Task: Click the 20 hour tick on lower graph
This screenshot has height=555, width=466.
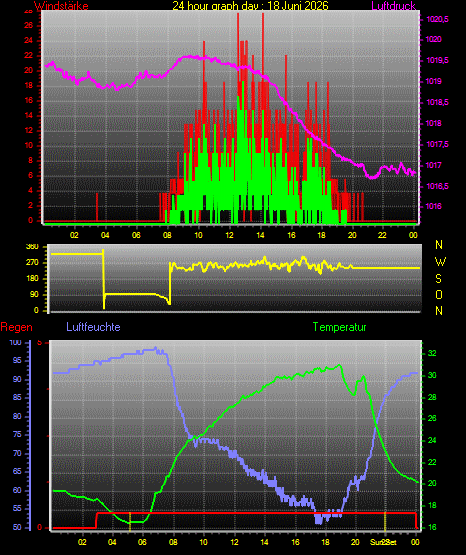Action: click(x=355, y=542)
